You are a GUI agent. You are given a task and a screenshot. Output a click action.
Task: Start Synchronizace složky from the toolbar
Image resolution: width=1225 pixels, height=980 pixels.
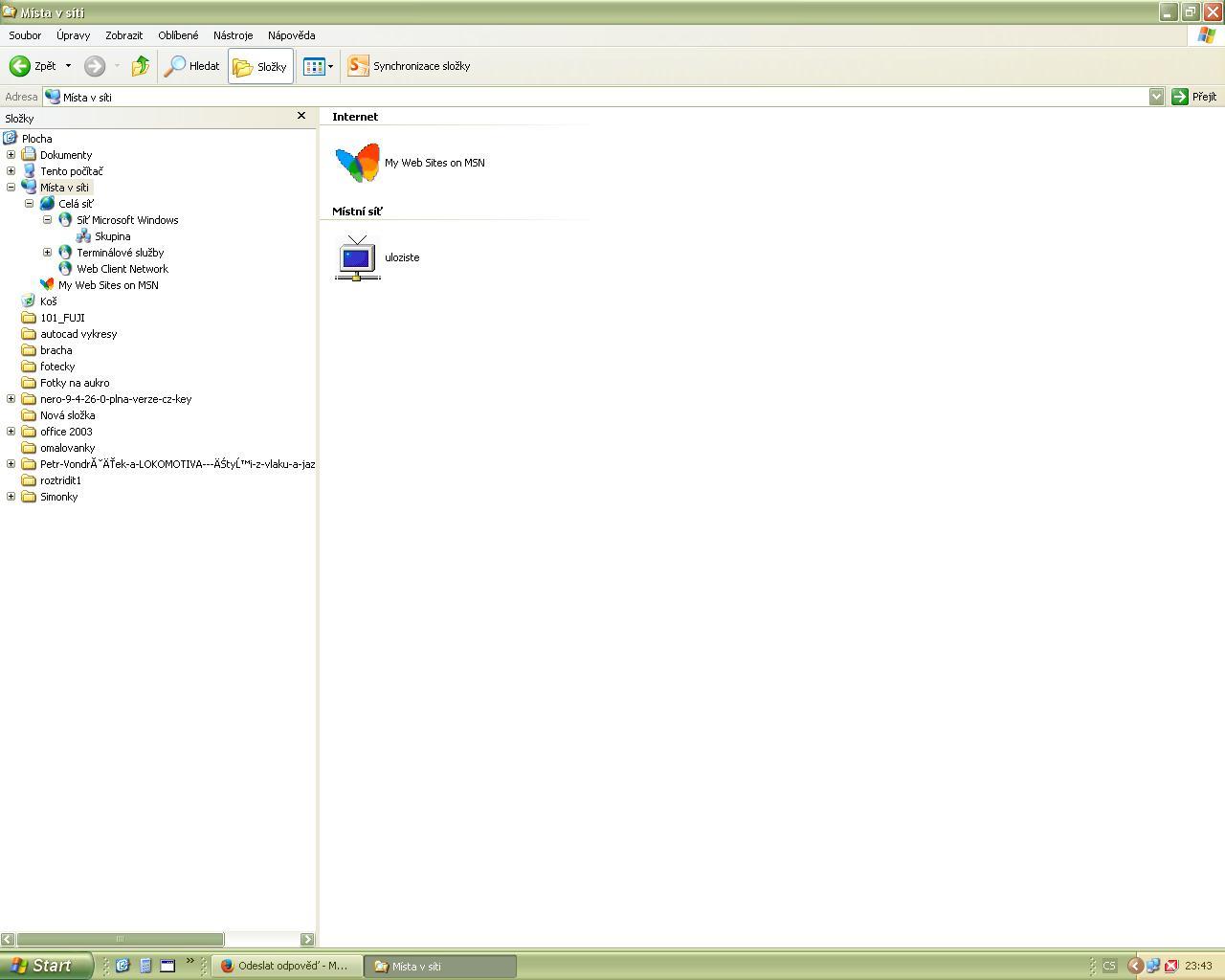coord(409,66)
